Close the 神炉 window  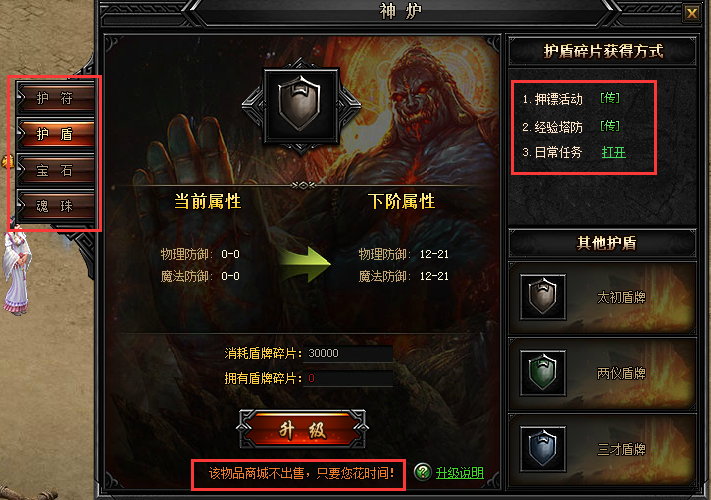click(692, 13)
